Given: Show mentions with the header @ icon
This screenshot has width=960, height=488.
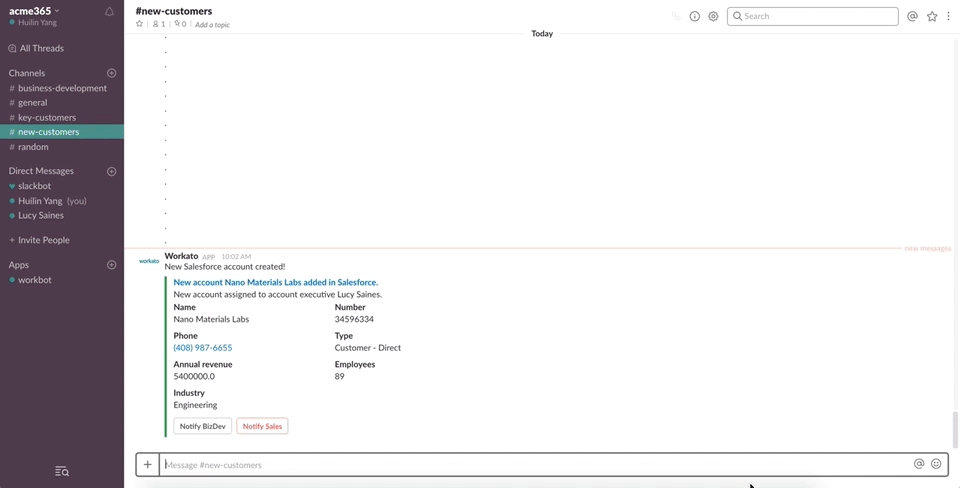Looking at the screenshot, I should (912, 16).
